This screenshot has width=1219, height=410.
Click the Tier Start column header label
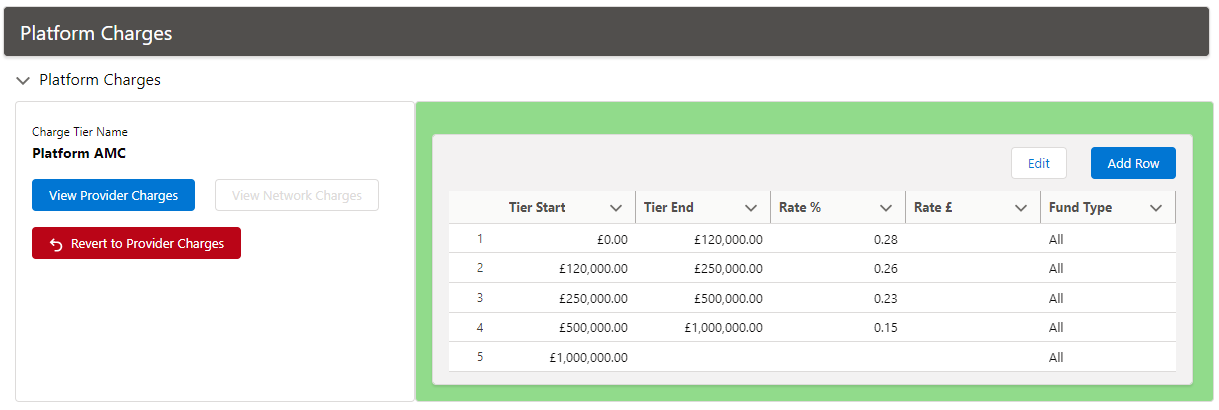[537, 208]
